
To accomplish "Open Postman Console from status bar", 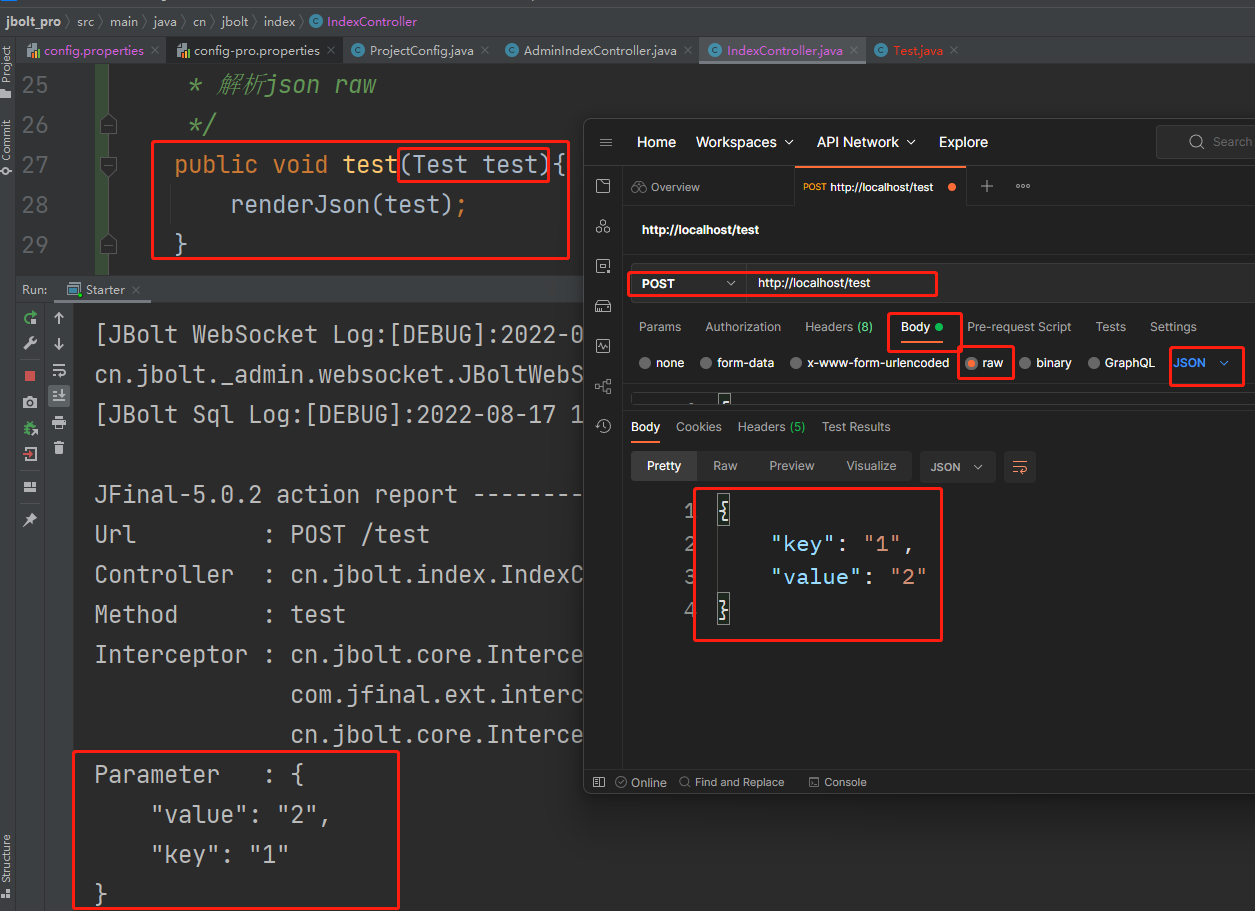I will click(838, 782).
